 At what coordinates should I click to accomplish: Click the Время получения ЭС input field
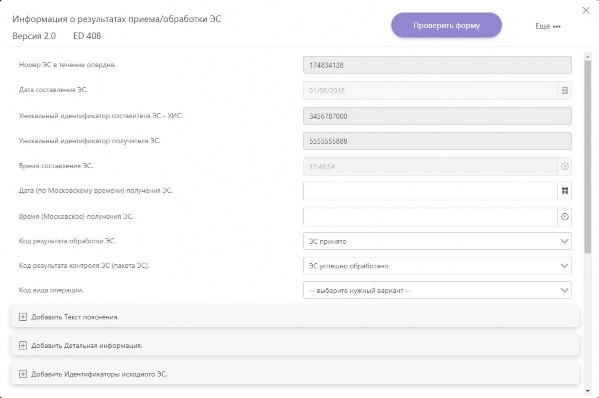[x=430, y=217]
